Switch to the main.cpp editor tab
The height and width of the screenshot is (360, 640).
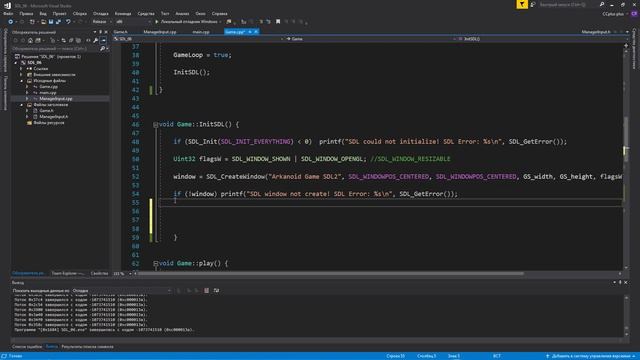(x=201, y=31)
